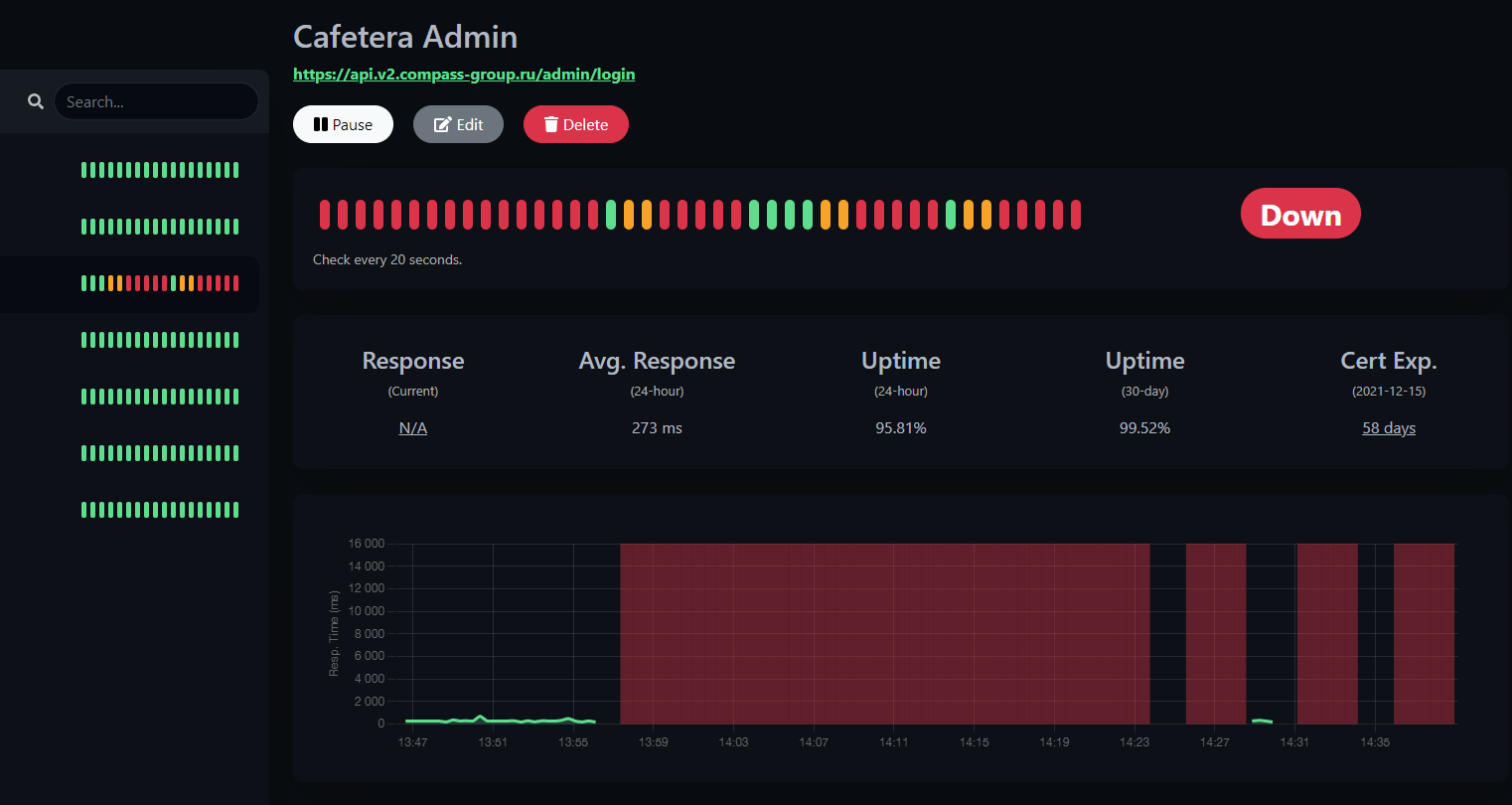Click the rightmost beat in main heartbeat bar

[1075, 215]
